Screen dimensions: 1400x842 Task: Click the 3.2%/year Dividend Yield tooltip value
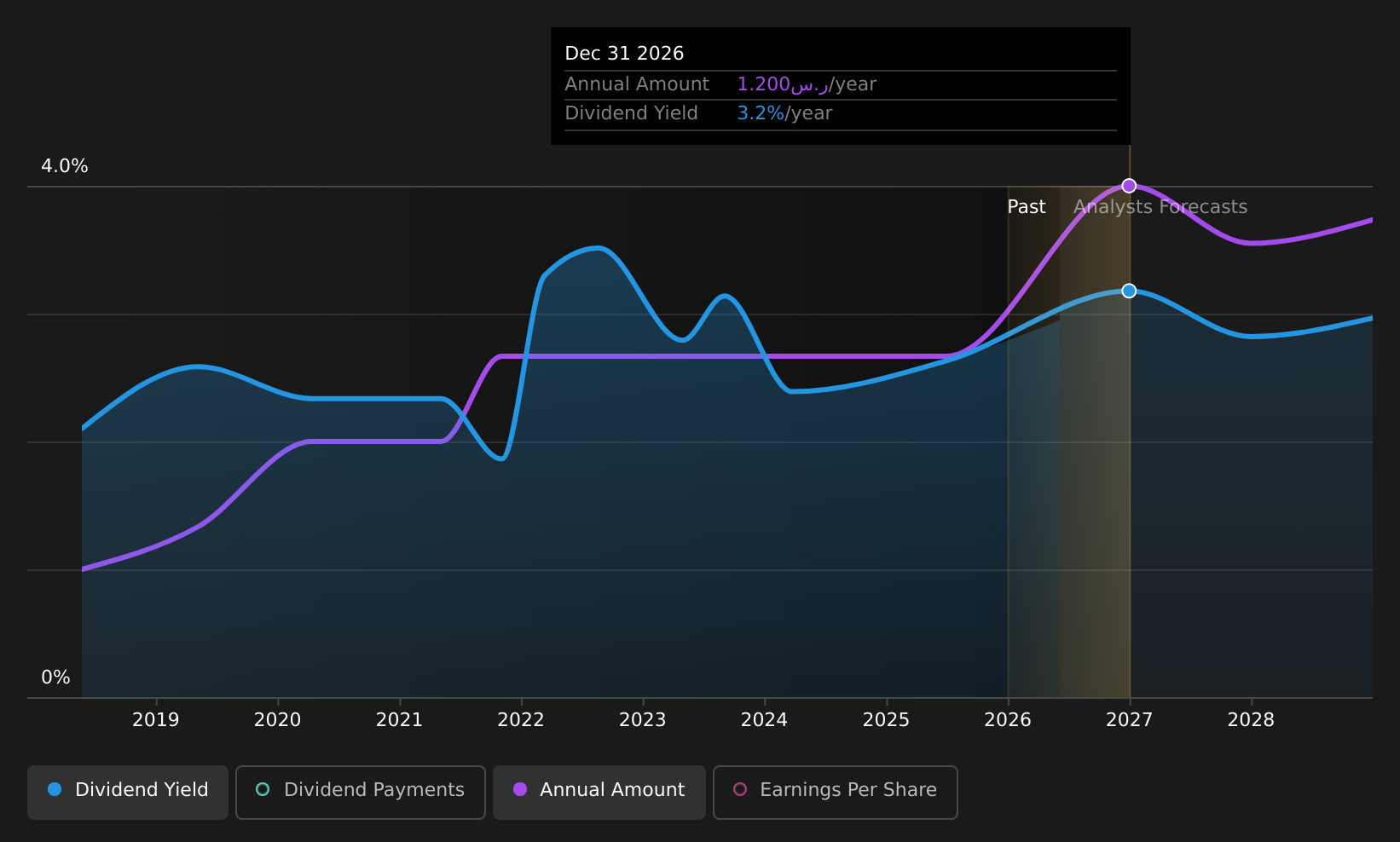[784, 113]
